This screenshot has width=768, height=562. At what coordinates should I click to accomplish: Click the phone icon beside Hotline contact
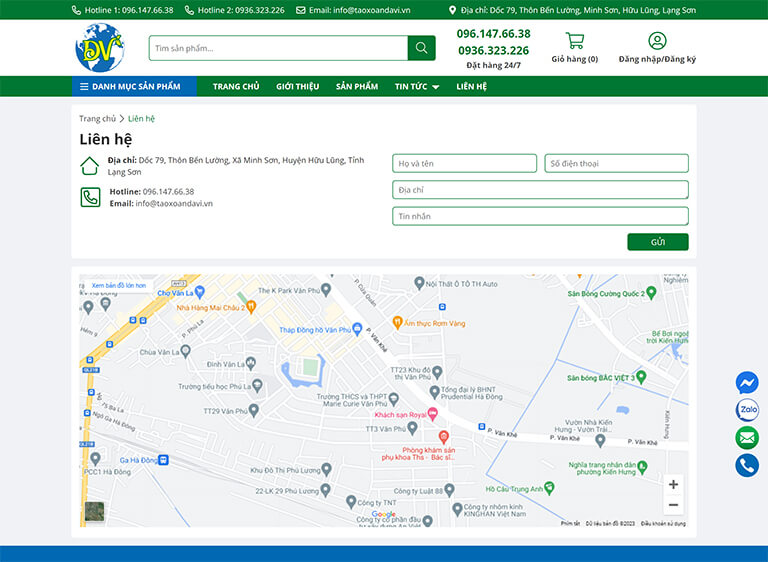(x=90, y=197)
